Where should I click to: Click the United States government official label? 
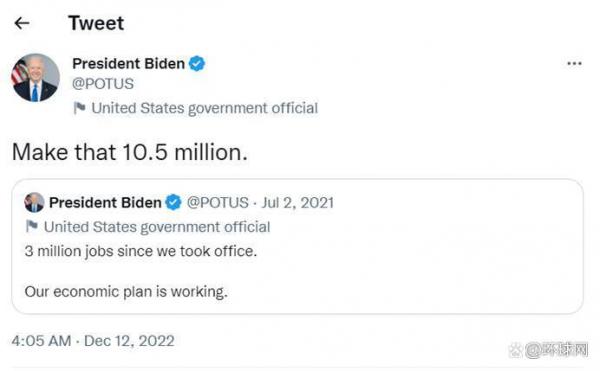pyautogui.click(x=205, y=108)
